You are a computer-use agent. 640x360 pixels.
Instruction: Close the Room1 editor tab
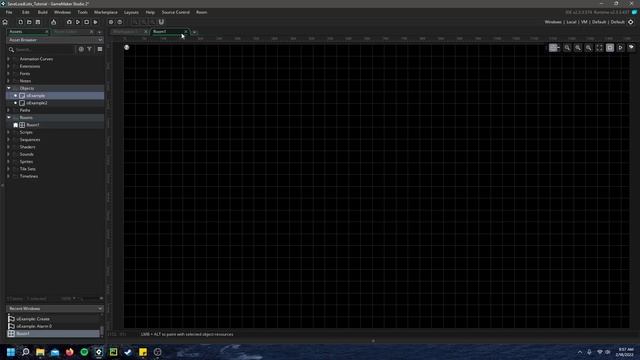[186, 31]
